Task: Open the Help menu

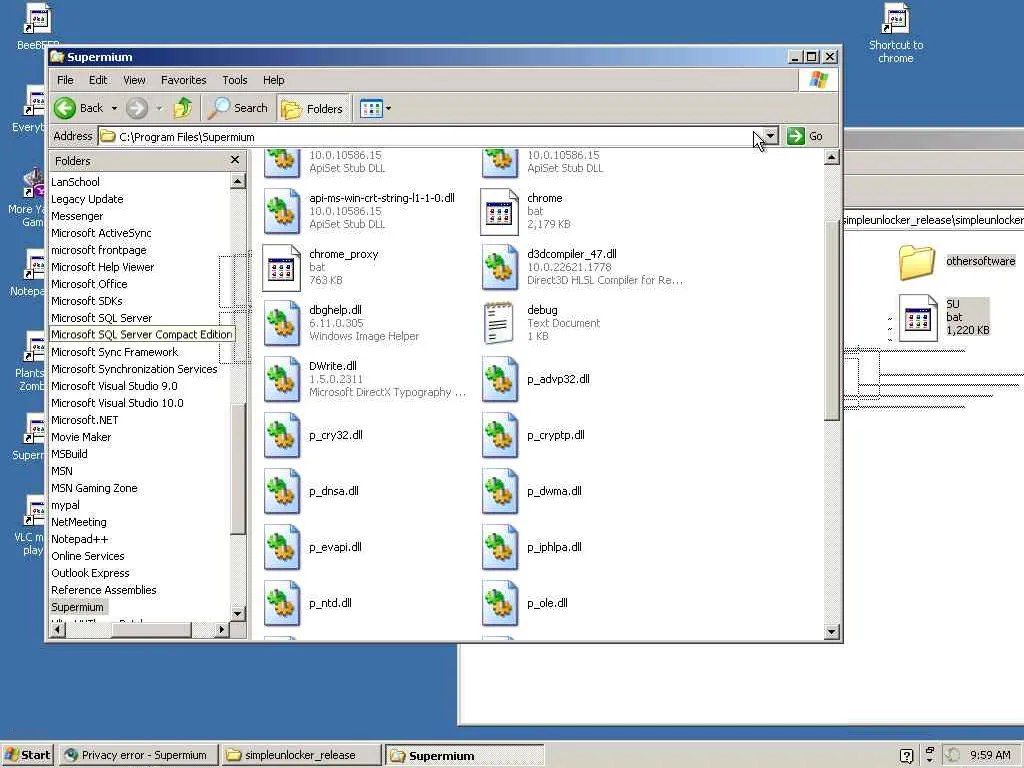Action: [274, 80]
